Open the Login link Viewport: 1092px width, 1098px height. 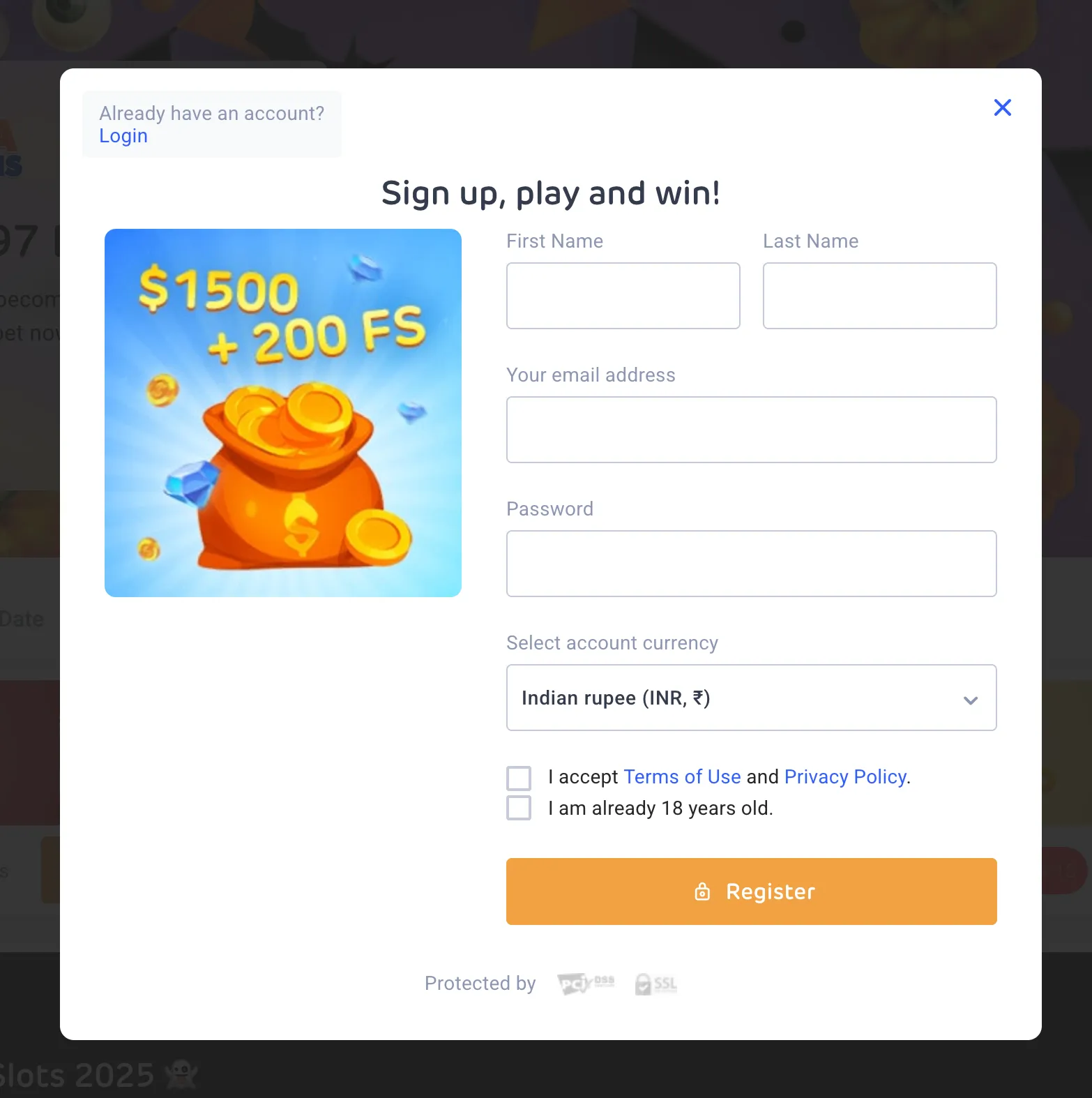pos(123,136)
